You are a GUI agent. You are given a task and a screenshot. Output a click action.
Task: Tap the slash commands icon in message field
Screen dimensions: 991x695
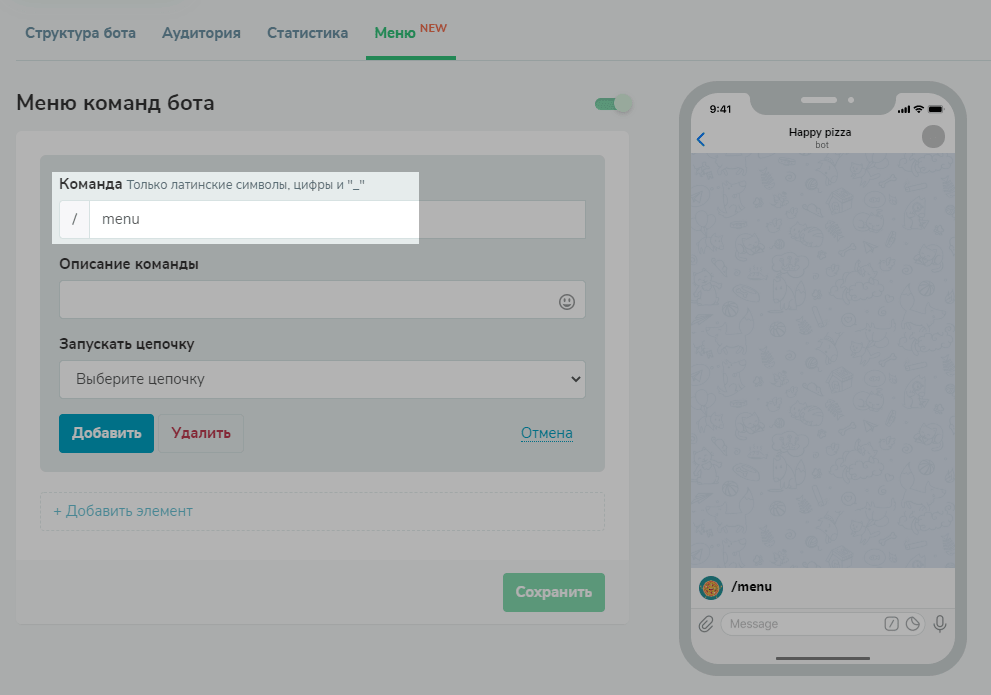tap(891, 624)
